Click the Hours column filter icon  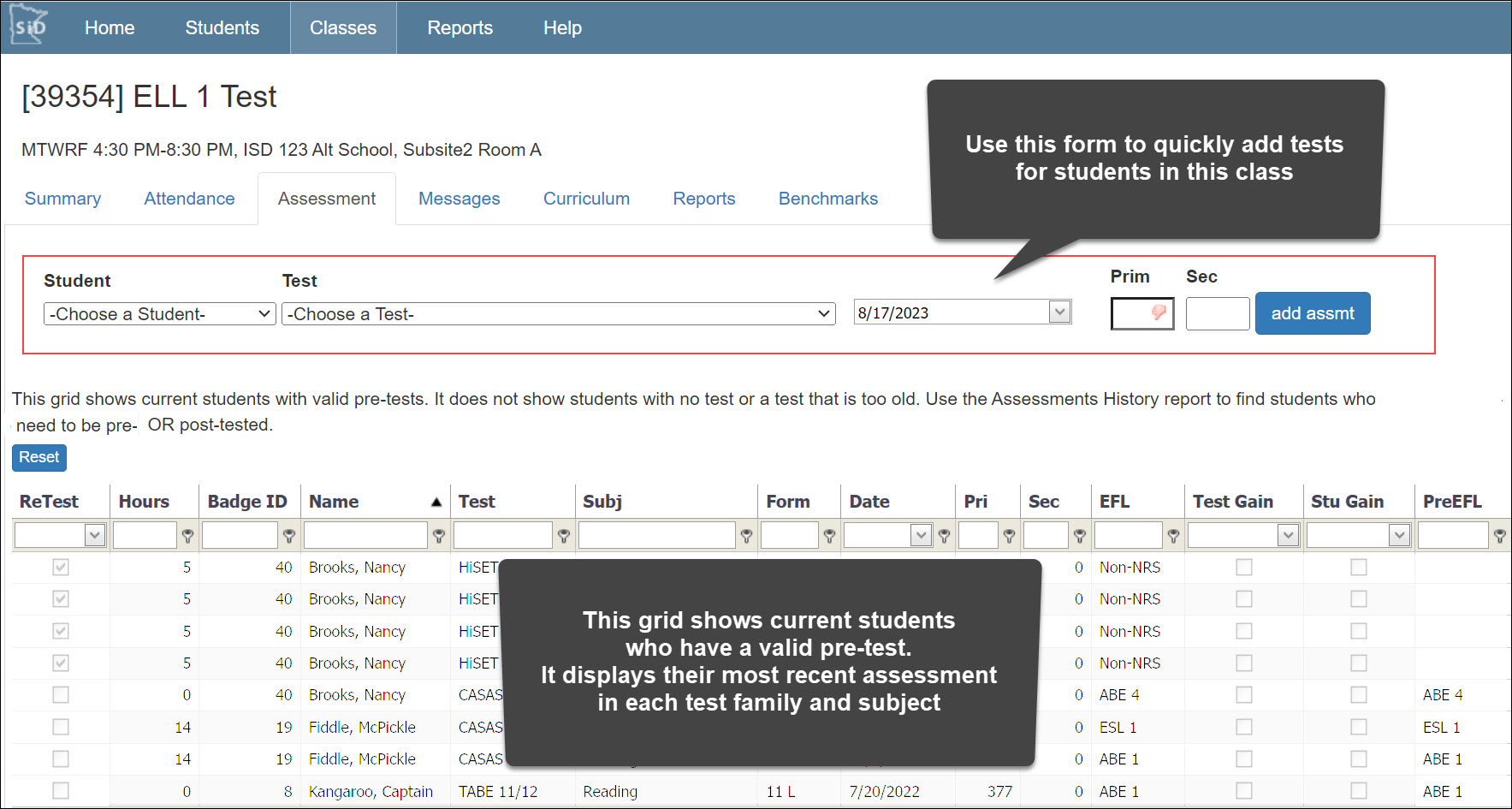(187, 535)
